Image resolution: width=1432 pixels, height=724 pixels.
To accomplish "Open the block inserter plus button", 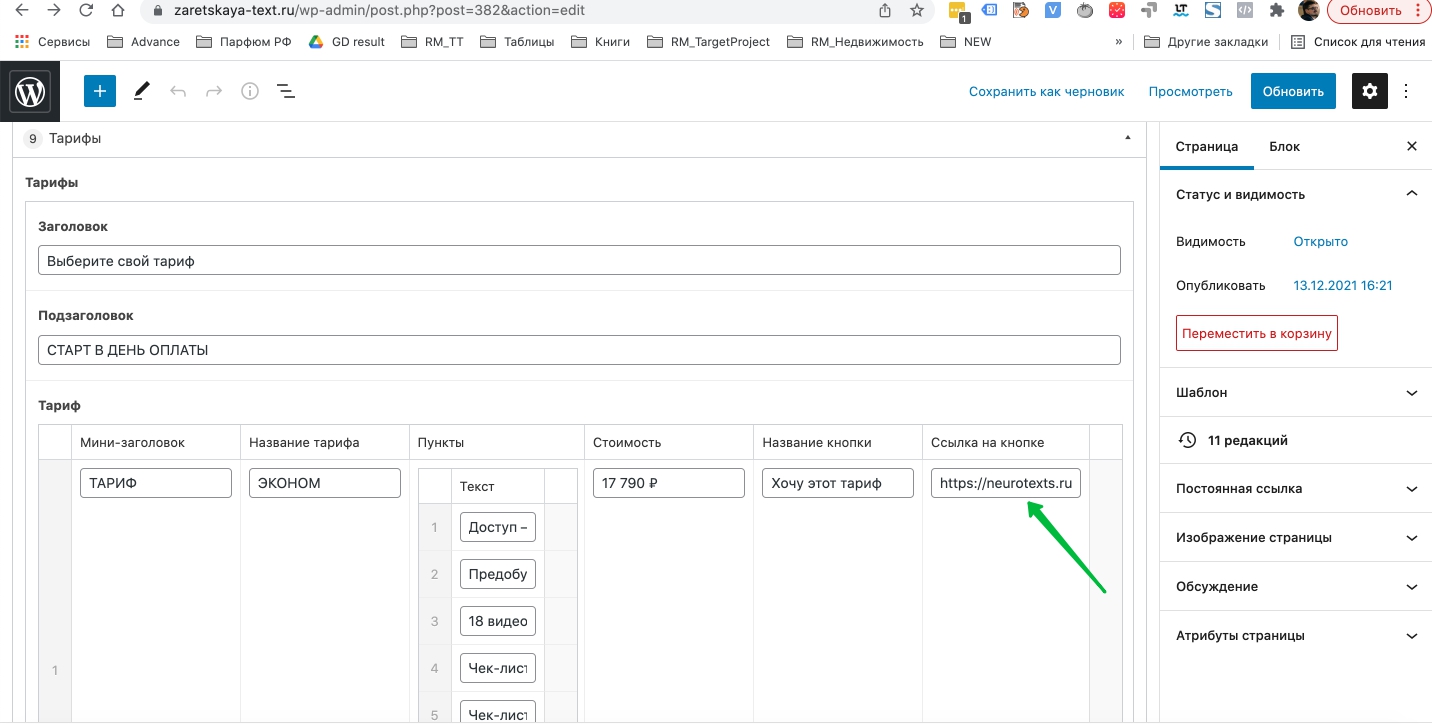I will tap(100, 91).
